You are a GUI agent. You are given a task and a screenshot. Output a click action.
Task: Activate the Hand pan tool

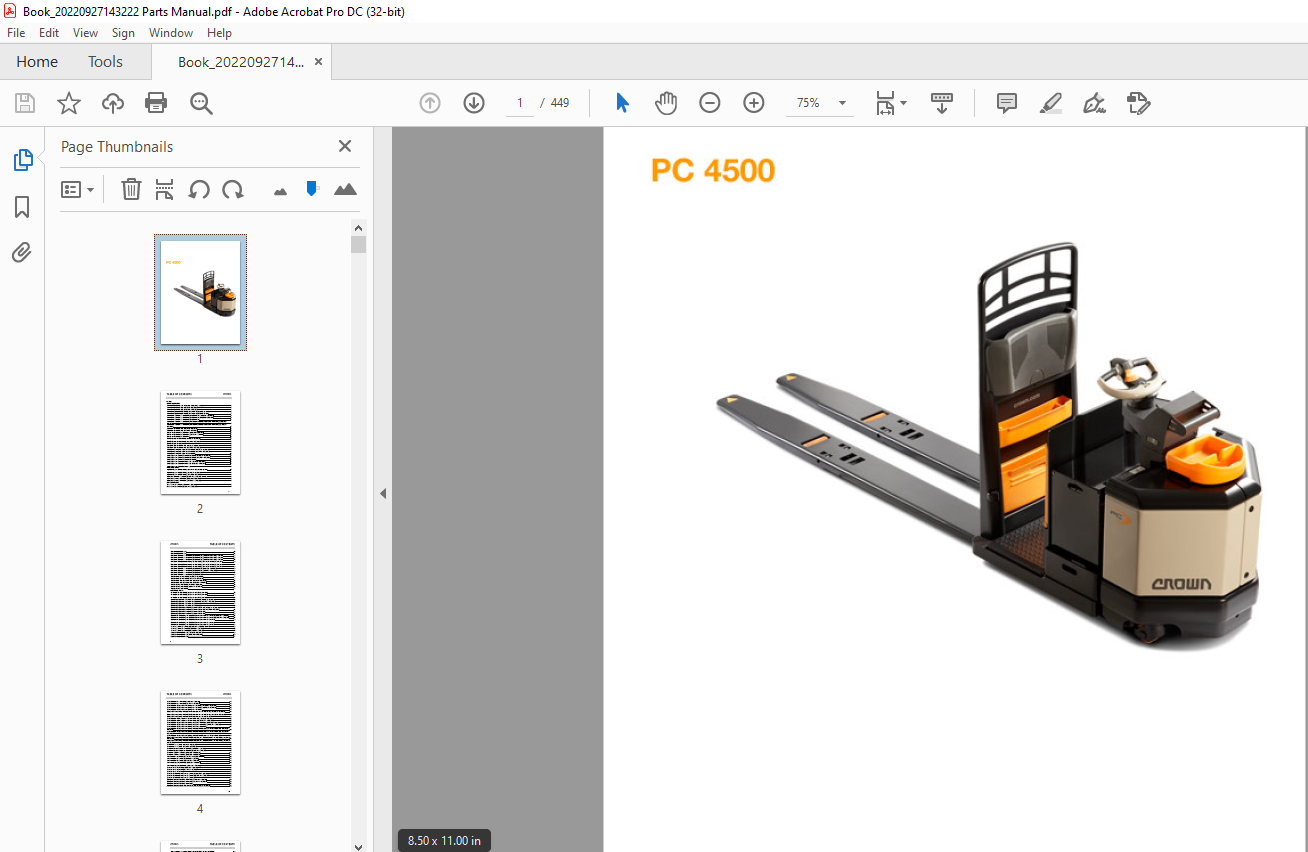point(666,103)
